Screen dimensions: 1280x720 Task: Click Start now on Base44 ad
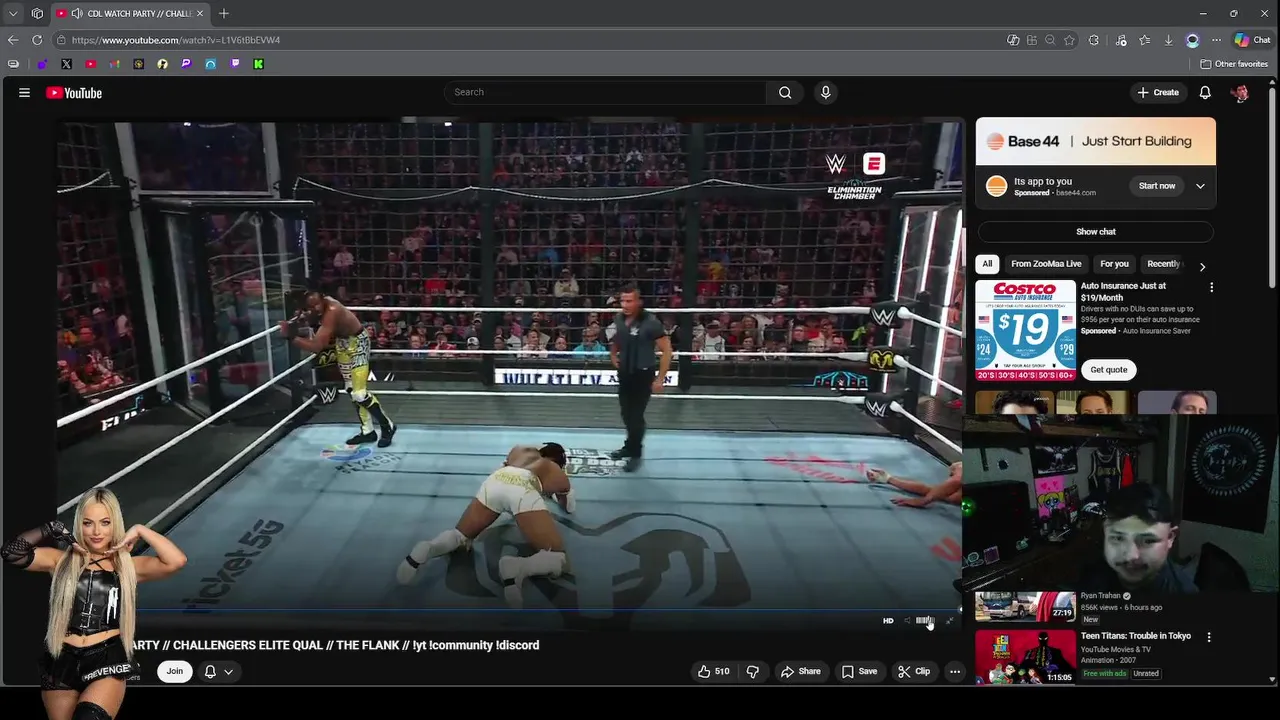pos(1157,186)
